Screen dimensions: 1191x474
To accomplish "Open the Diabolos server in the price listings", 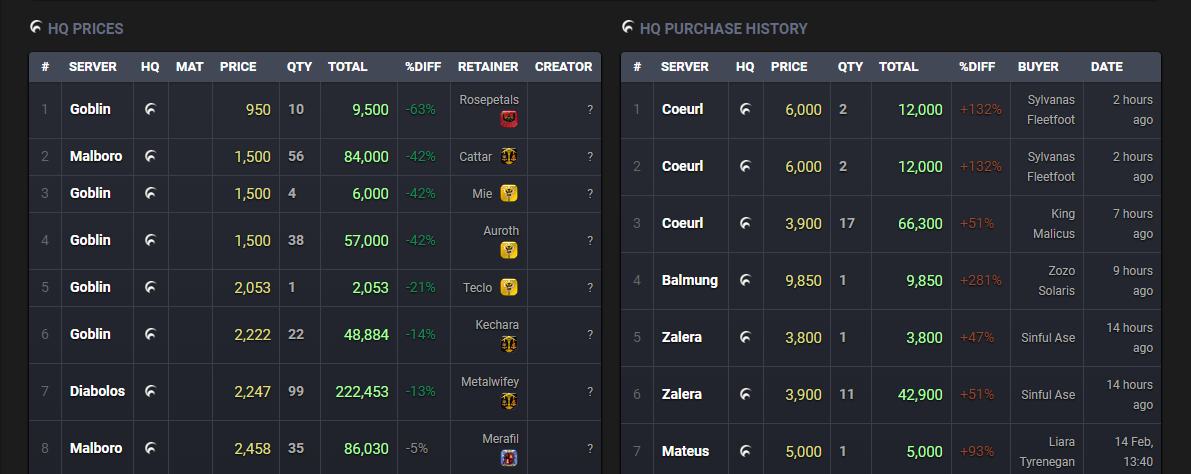I will point(97,391).
